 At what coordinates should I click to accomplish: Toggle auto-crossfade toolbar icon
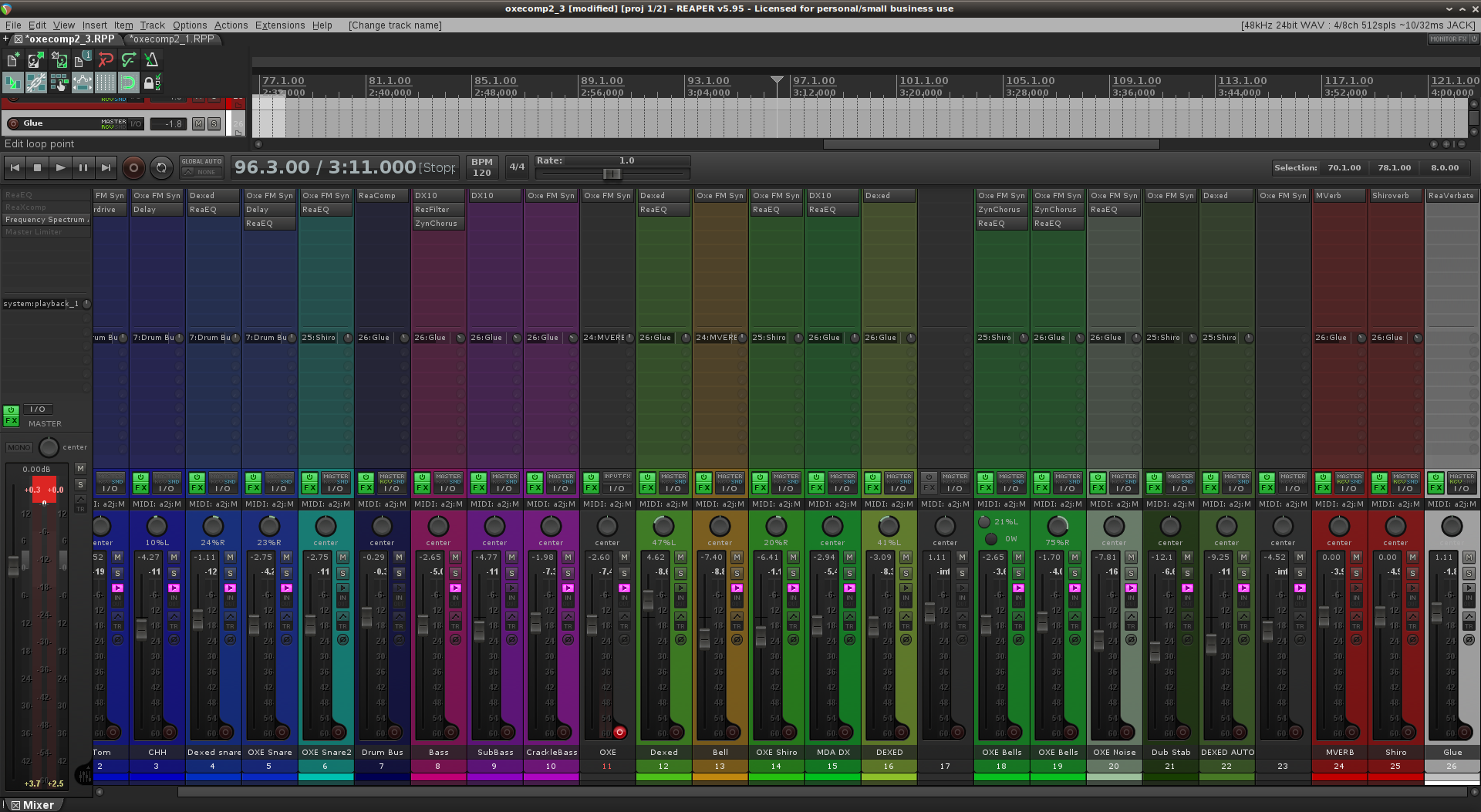pos(13,83)
